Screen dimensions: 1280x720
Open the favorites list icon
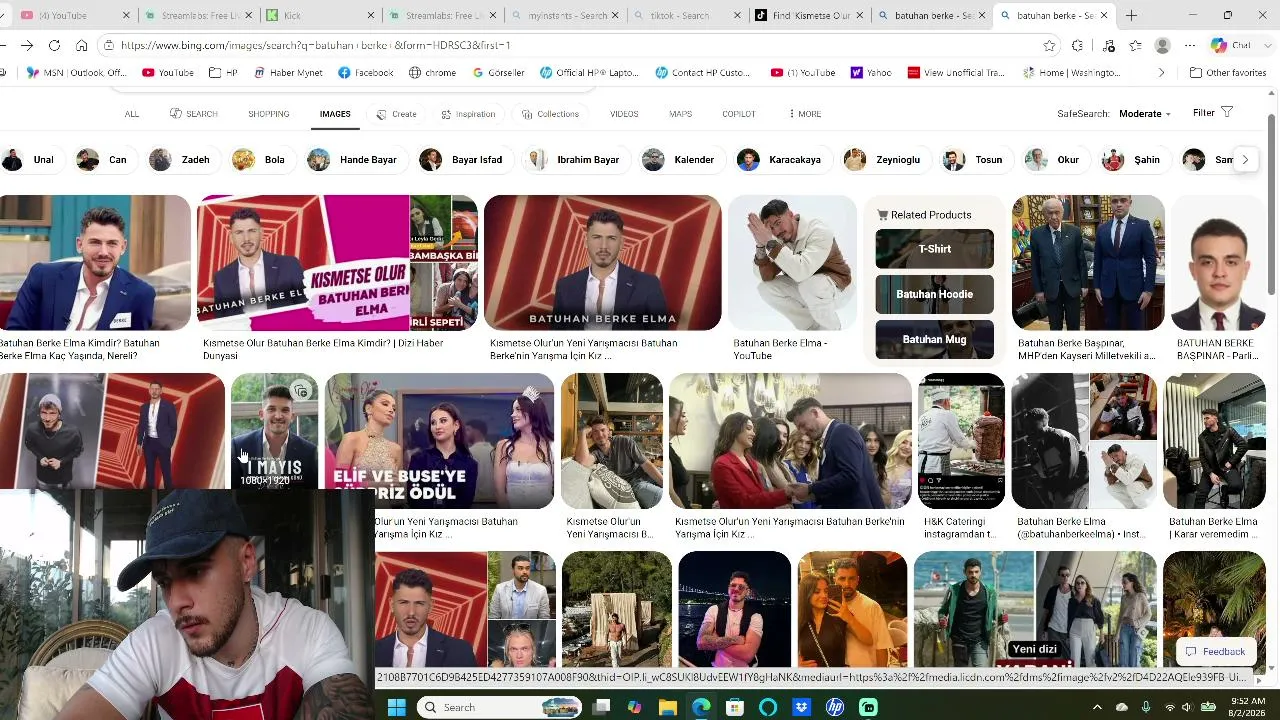tap(1135, 45)
